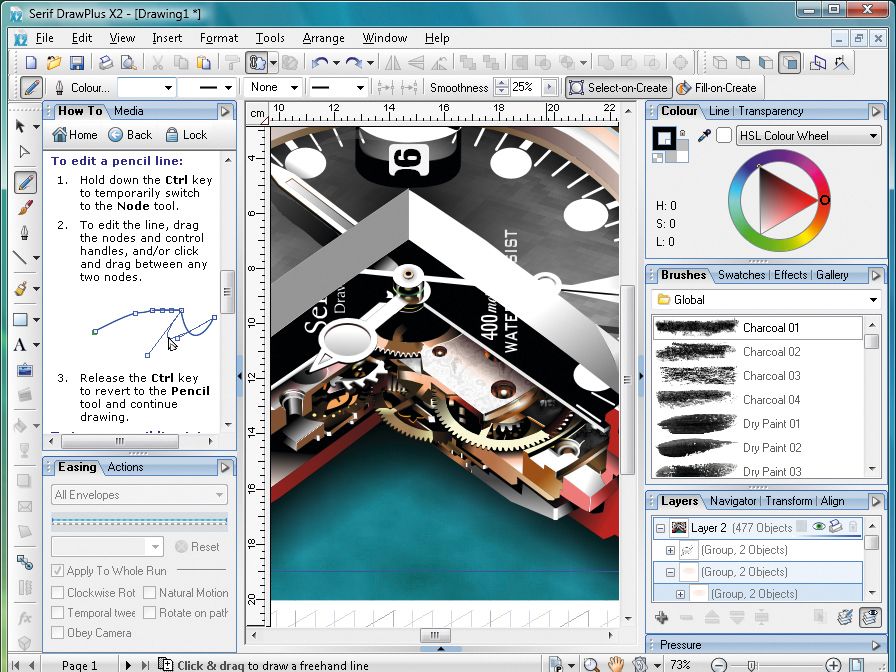
Task: Click the Paste clipboard icon
Action: [203, 62]
